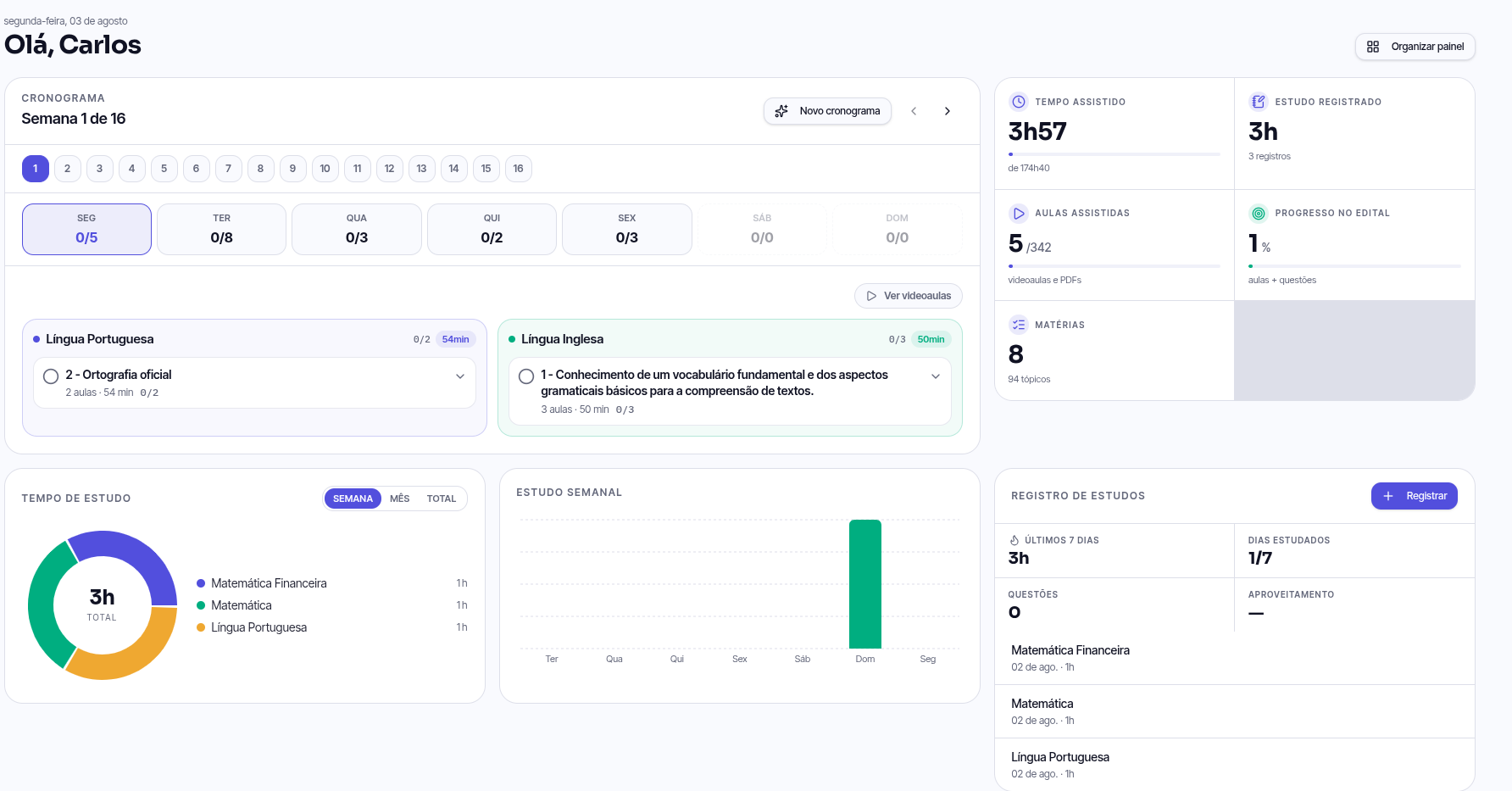1512x791 pixels.
Task: Click the checklist icon beside Matérias
Action: [x=1019, y=325]
